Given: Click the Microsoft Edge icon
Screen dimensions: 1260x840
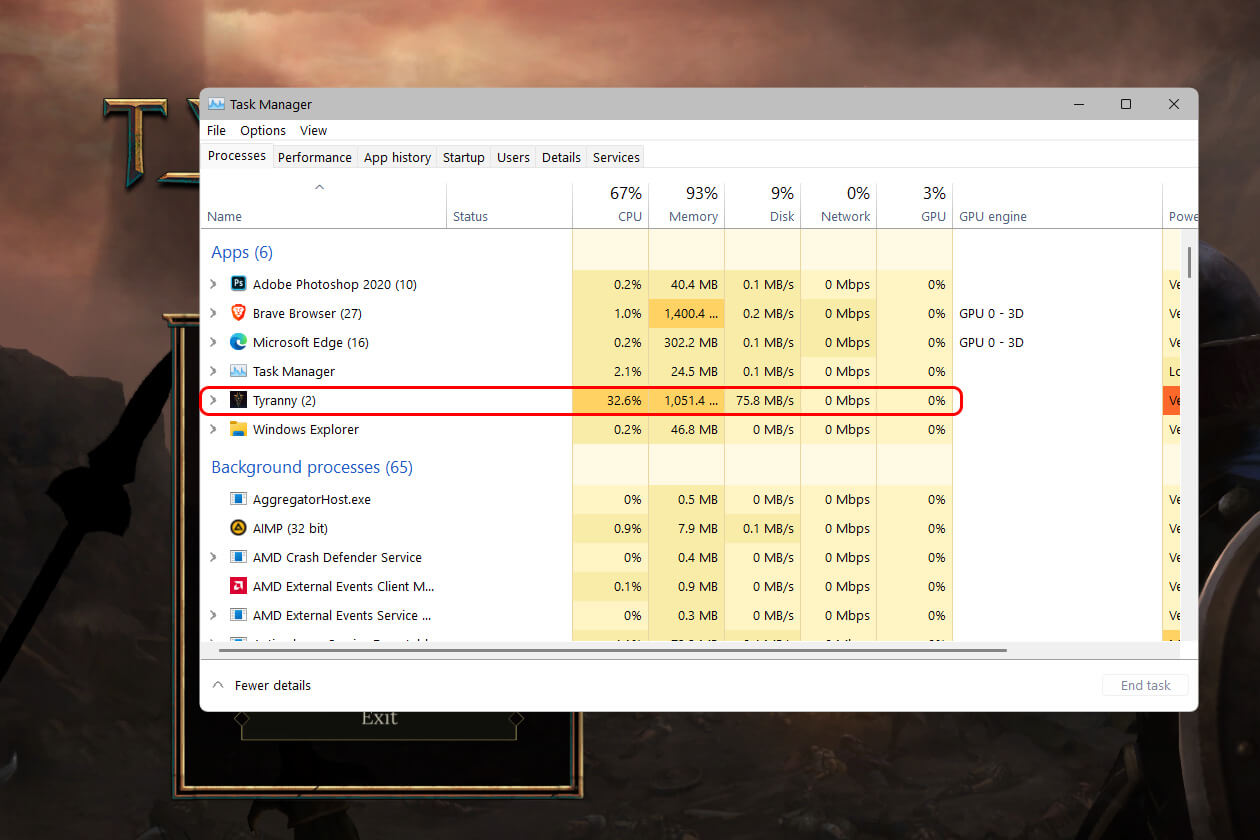Looking at the screenshot, I should click(x=238, y=342).
